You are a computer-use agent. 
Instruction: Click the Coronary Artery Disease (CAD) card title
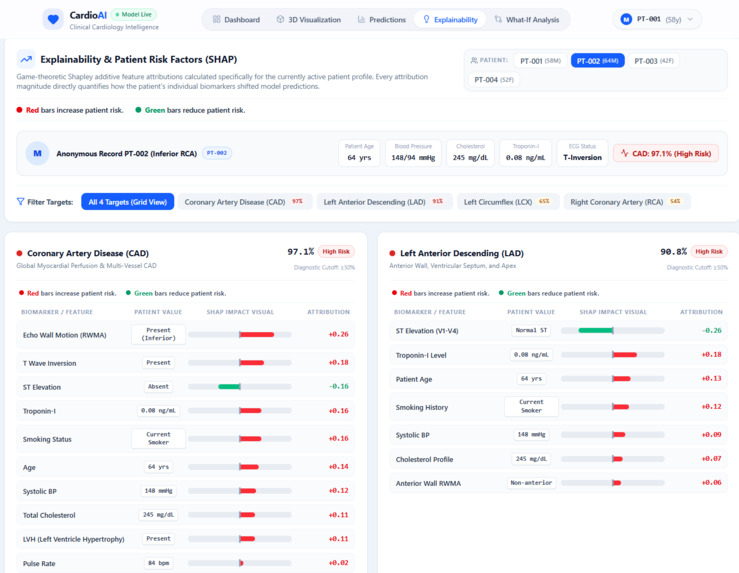[x=88, y=254]
